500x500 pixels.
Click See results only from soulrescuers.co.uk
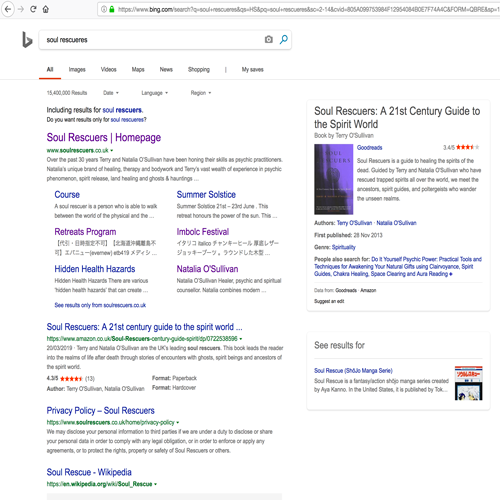(100, 305)
